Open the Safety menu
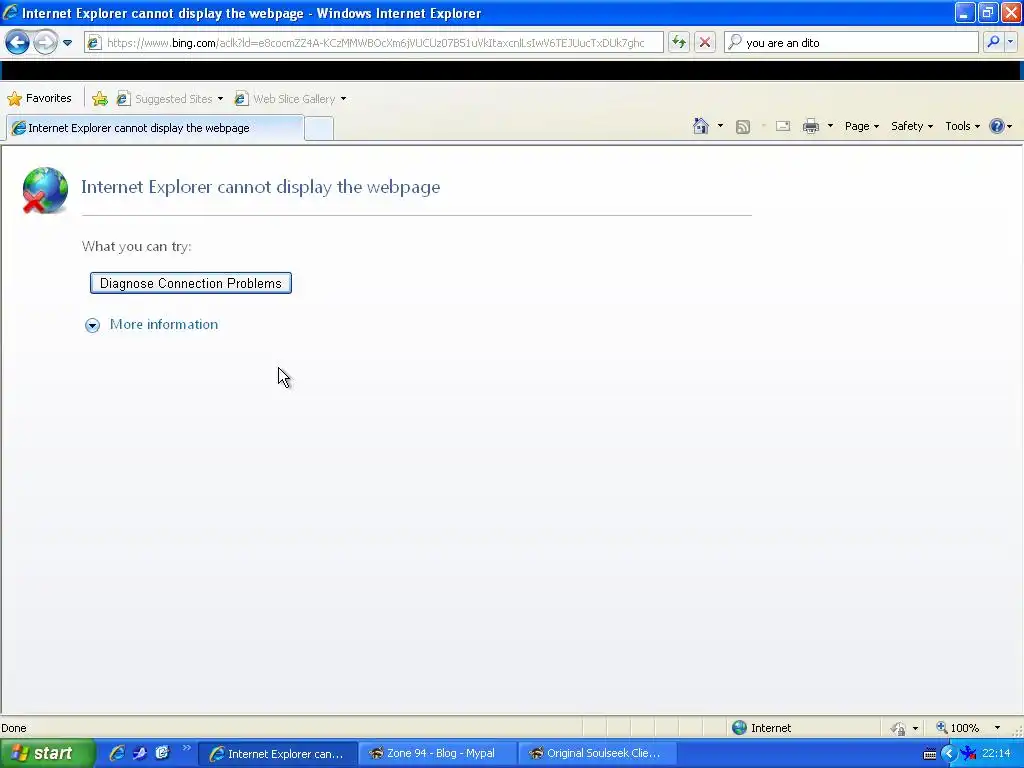This screenshot has width=1024, height=768. tap(912, 126)
